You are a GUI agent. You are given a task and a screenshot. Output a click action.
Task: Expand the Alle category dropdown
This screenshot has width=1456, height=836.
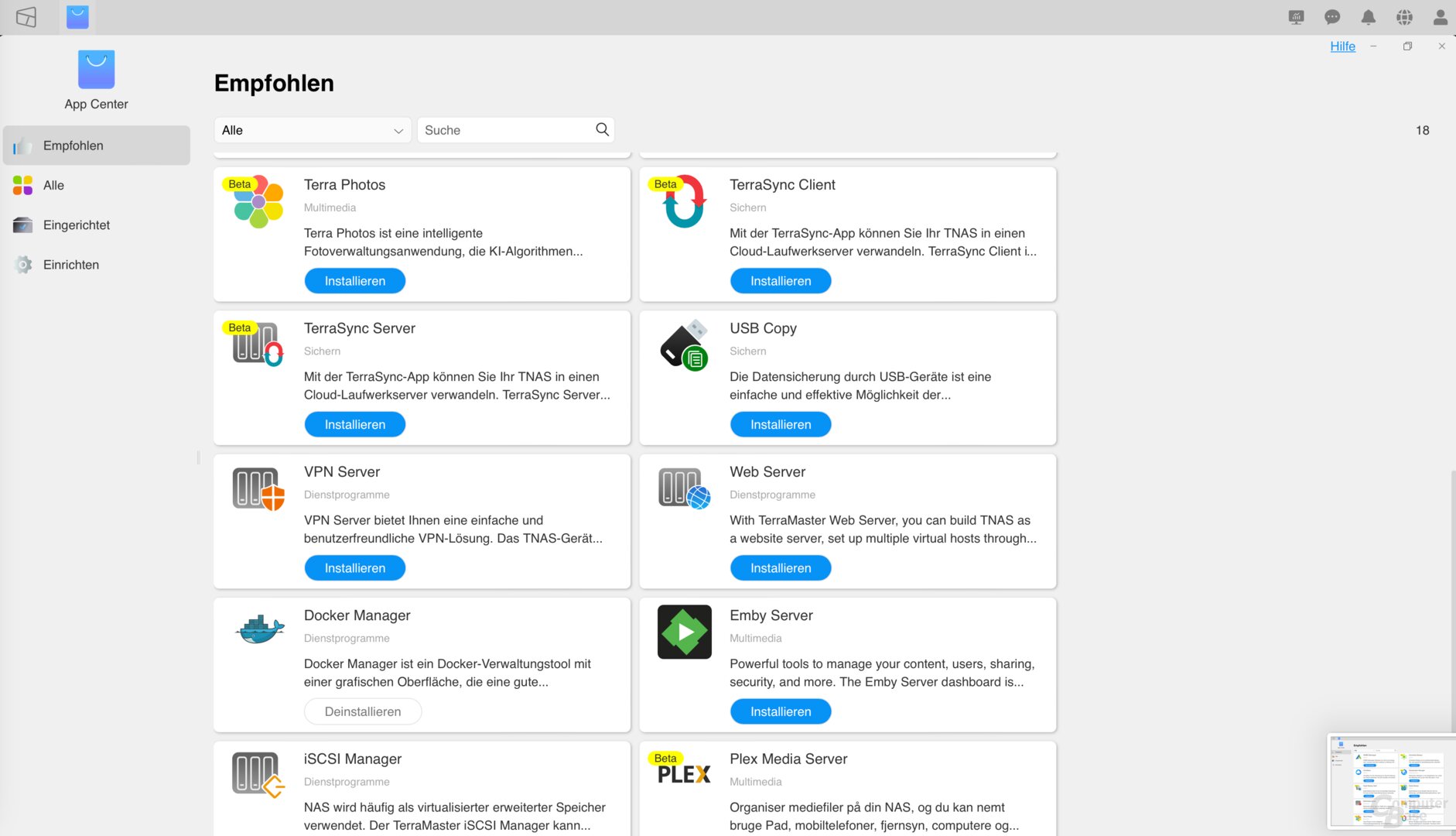[x=313, y=130]
